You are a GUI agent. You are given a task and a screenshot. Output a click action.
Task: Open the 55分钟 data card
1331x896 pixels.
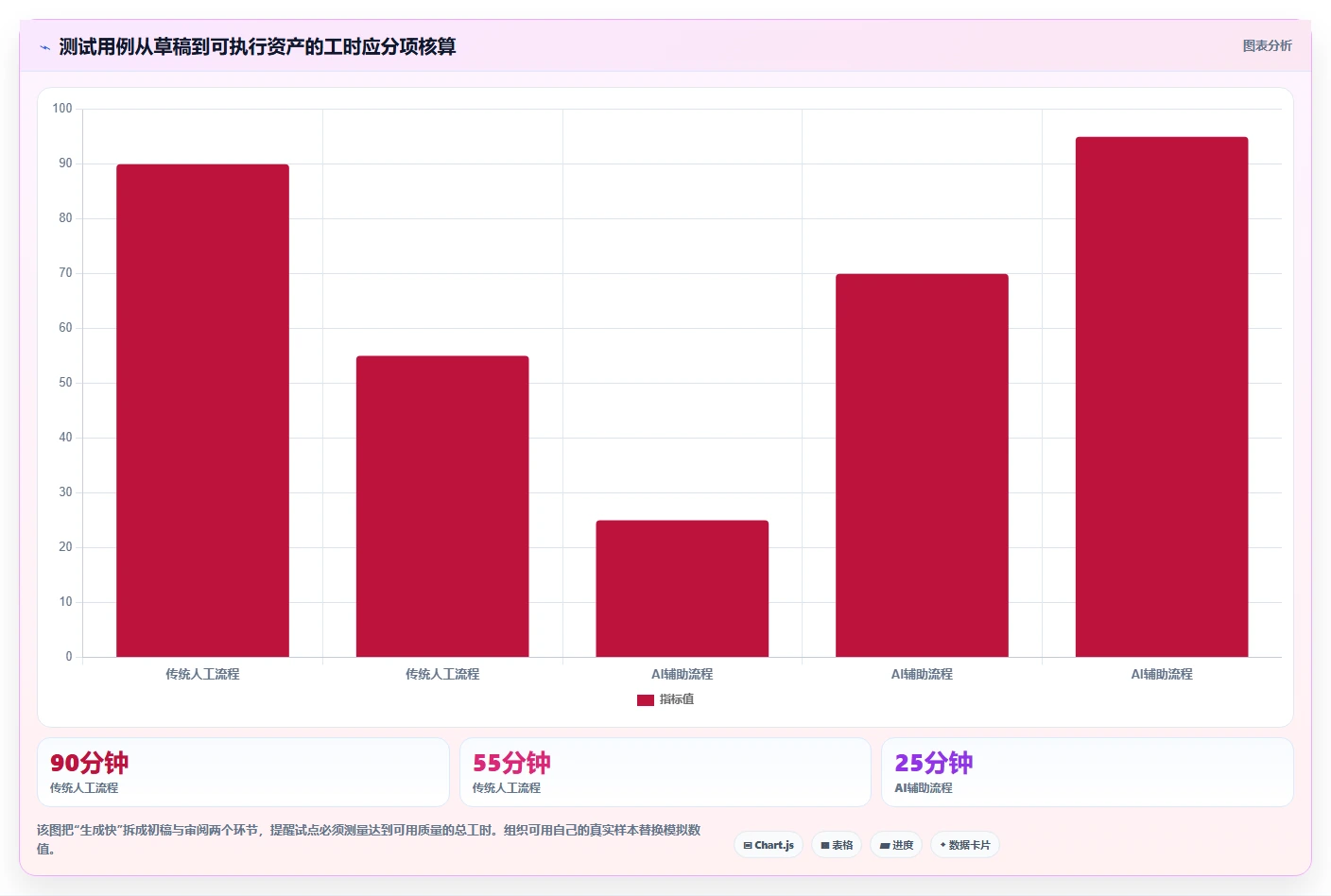(x=665, y=772)
